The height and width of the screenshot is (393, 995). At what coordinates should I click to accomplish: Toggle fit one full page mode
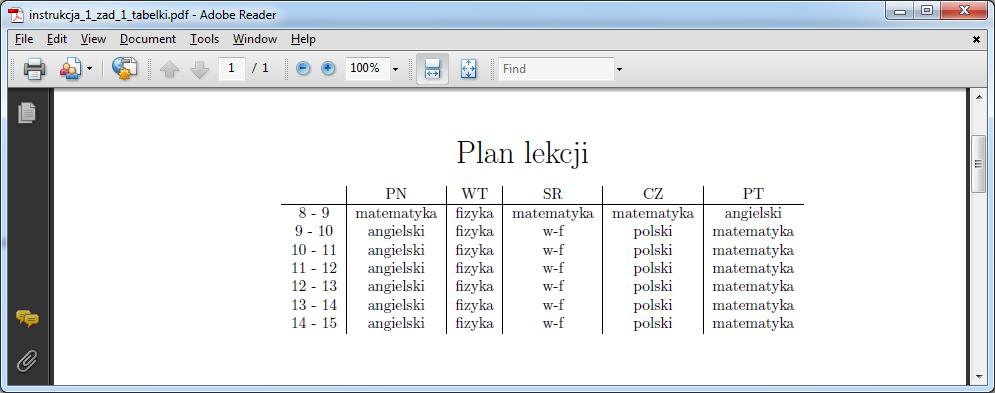pos(469,69)
